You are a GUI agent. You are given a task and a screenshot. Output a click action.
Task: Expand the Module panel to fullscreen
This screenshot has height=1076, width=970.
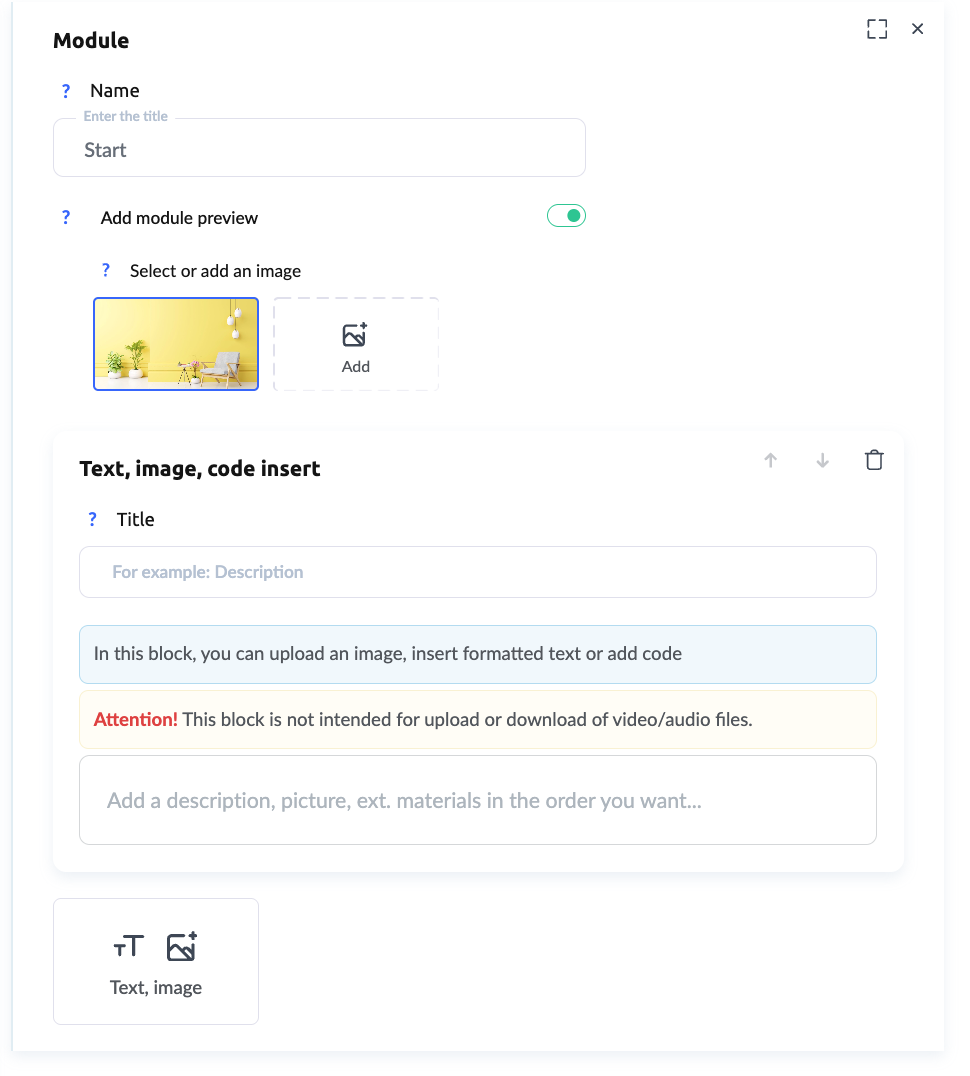877,29
